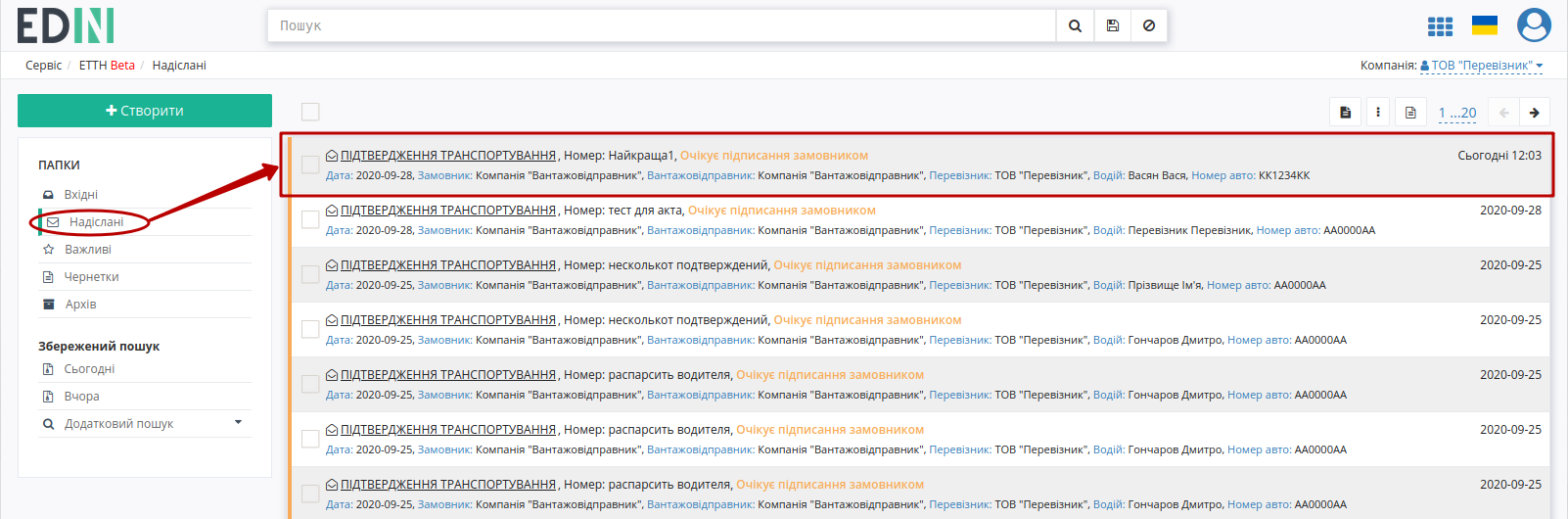This screenshot has height=519, width=1568.
Task: Click into the Пошук search field
Action: [x=662, y=25]
